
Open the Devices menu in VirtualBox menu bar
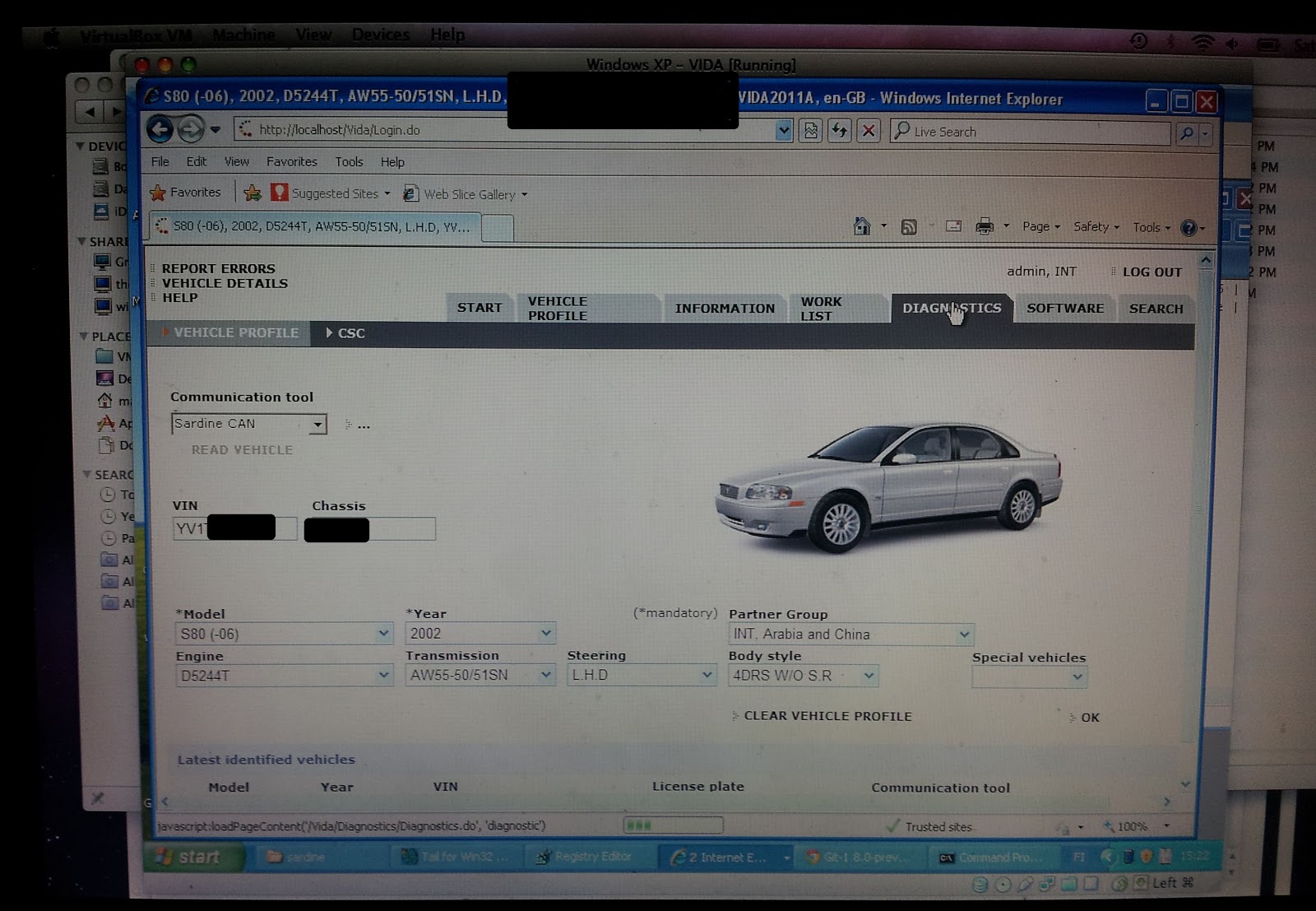(381, 35)
